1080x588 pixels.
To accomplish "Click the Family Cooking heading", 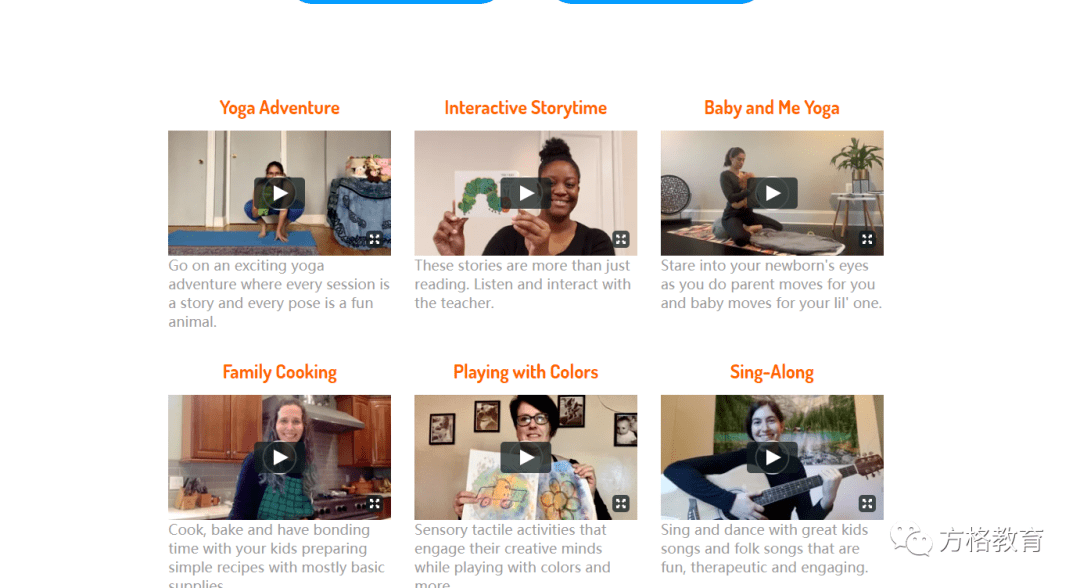I will [x=279, y=372].
